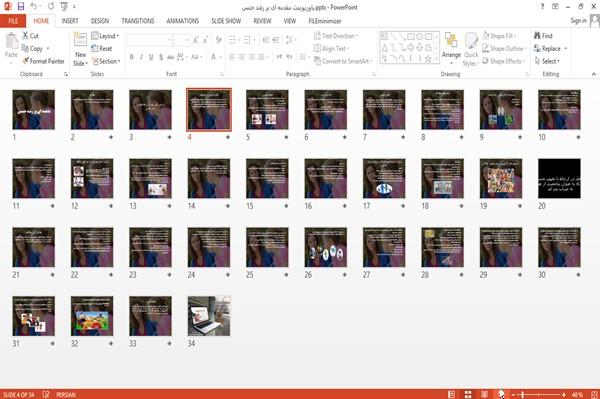Decrease font size with small A
The width and height of the screenshot is (600, 399).
(205, 40)
